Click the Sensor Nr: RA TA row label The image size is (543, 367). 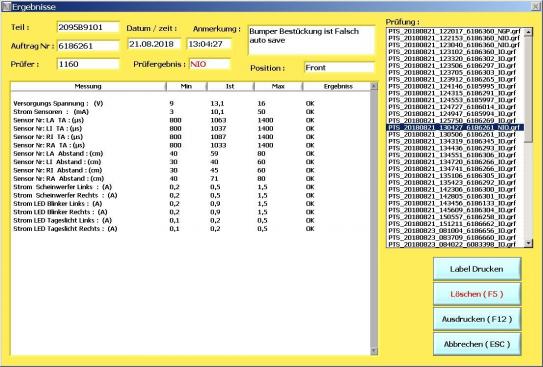tap(49, 145)
